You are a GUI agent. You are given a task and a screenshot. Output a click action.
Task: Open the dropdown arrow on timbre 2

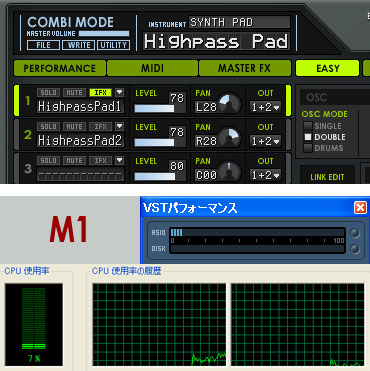coord(119,126)
